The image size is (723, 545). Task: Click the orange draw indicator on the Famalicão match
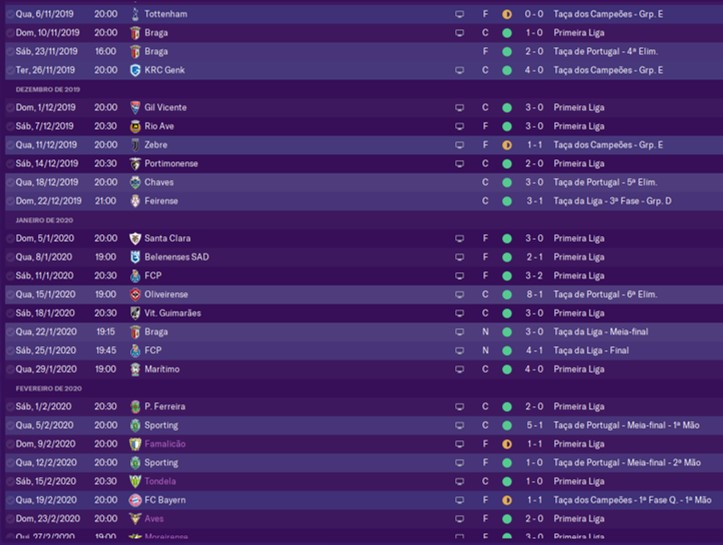(x=507, y=443)
